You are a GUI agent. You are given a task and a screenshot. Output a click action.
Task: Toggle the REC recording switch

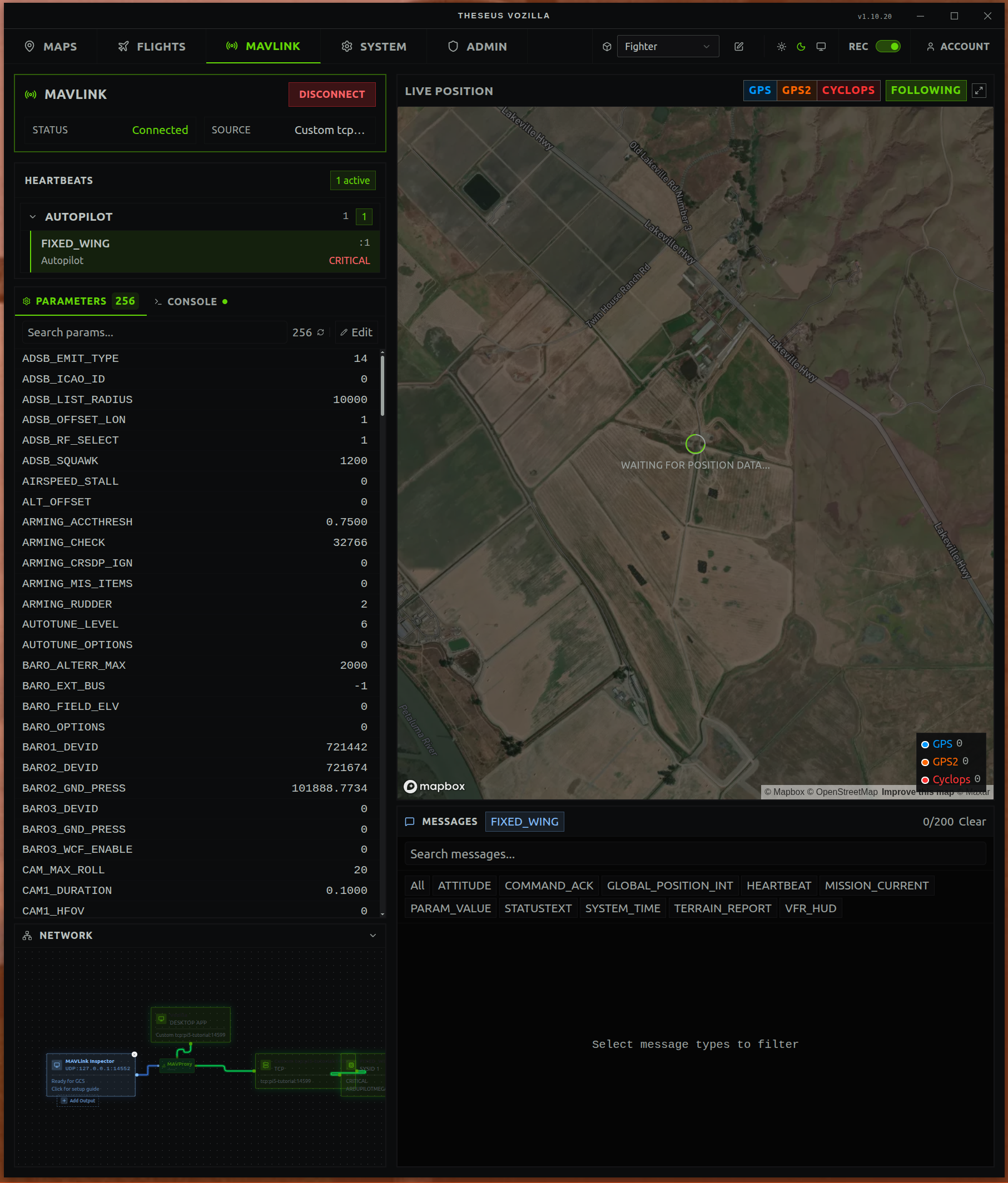click(887, 47)
